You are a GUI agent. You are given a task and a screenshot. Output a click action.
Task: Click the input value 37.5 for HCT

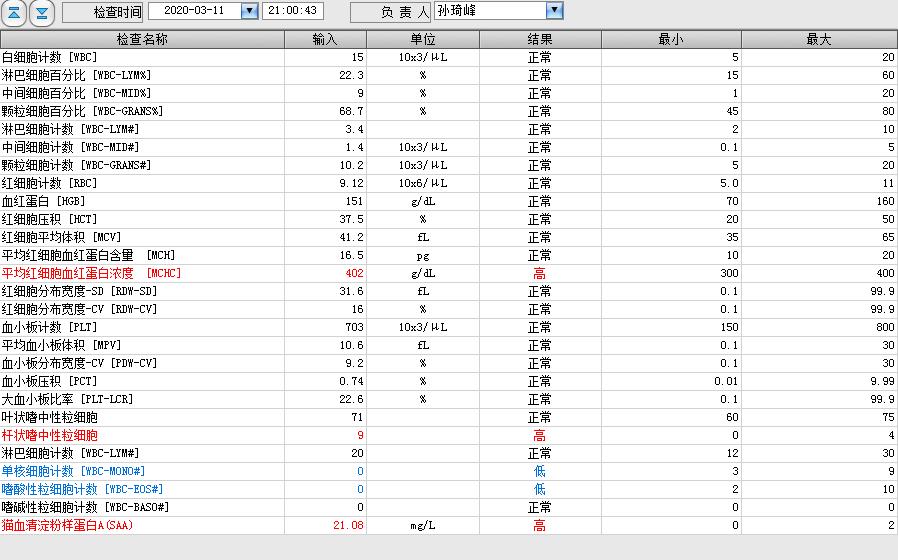coord(351,219)
